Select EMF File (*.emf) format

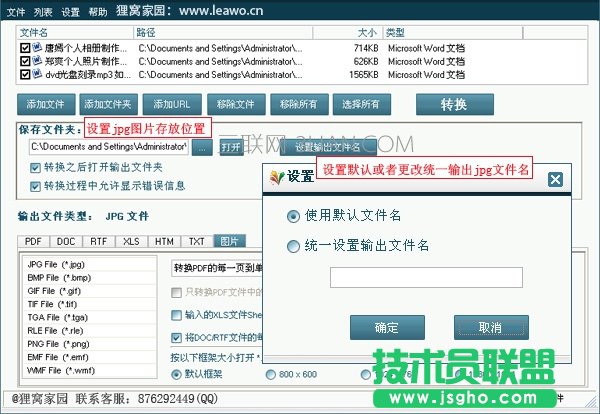click(x=90, y=357)
